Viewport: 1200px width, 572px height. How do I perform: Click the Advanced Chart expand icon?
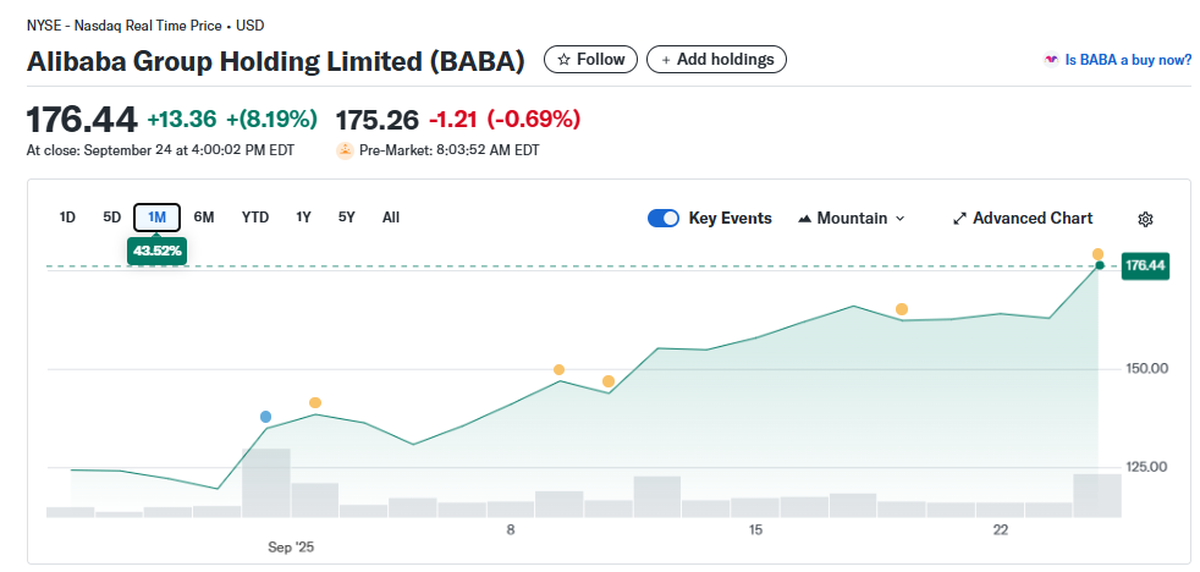tap(959, 219)
